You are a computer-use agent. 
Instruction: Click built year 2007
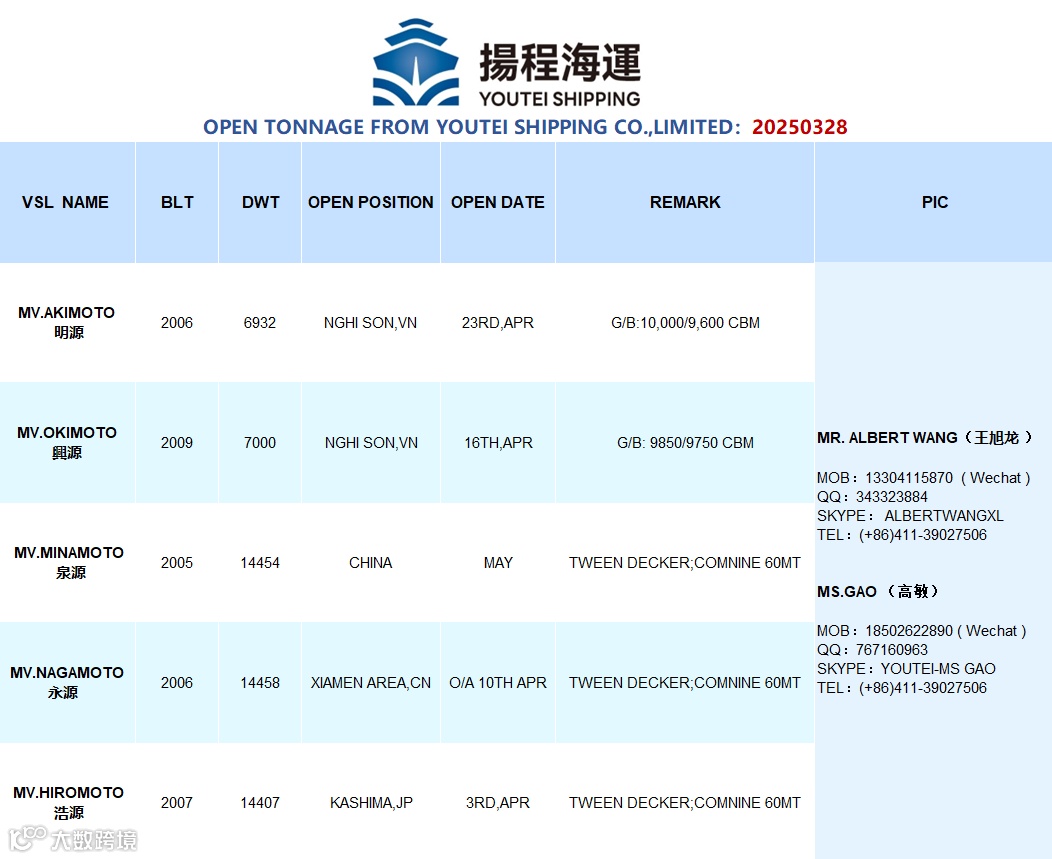coord(176,803)
